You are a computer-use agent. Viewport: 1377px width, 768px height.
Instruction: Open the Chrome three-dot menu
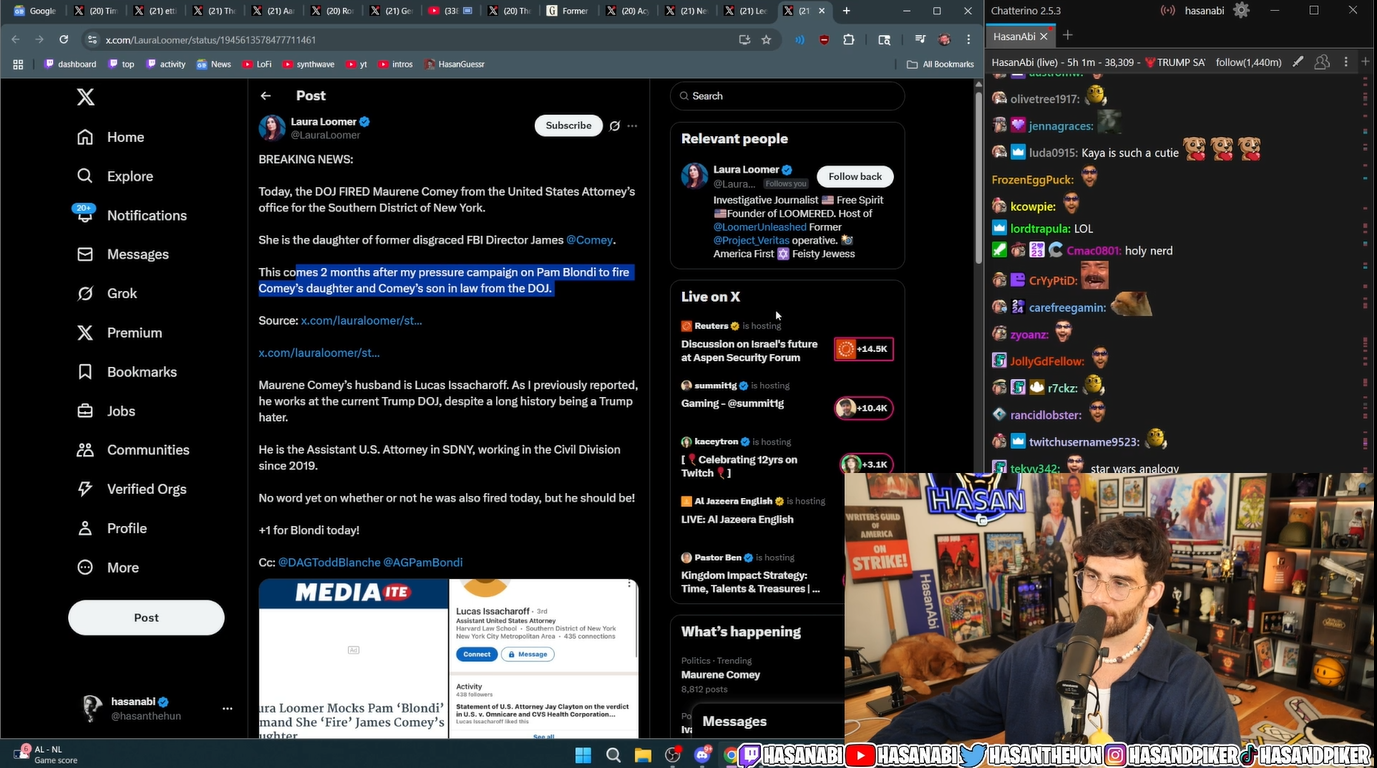[968, 40]
